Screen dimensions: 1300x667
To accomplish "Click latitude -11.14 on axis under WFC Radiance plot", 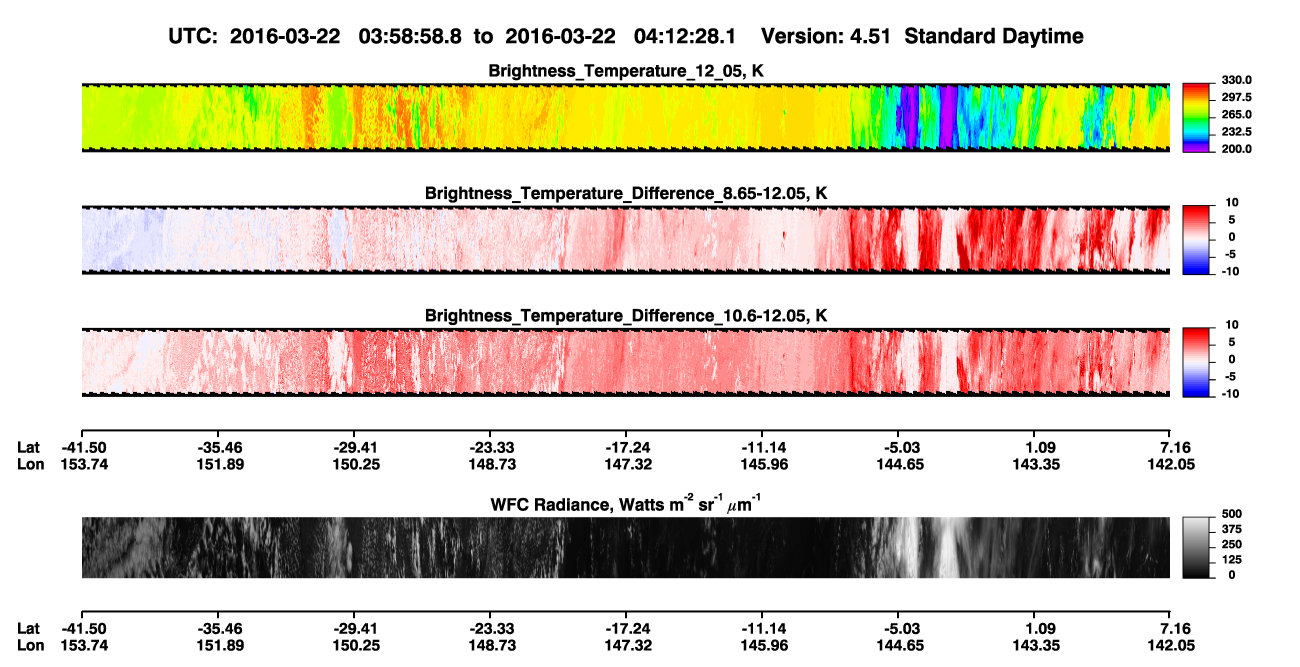I will pos(762,629).
